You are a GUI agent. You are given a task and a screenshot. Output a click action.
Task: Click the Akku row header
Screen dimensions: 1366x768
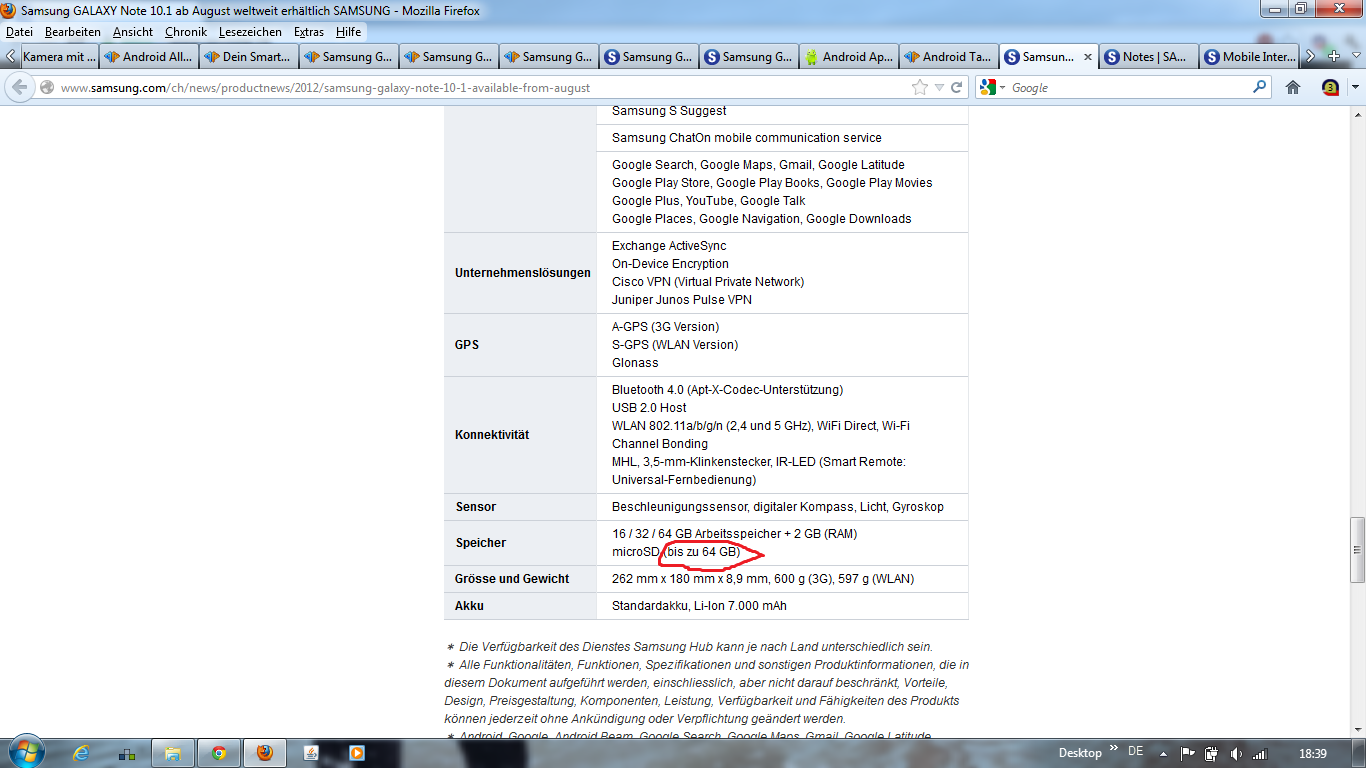[x=470, y=606]
